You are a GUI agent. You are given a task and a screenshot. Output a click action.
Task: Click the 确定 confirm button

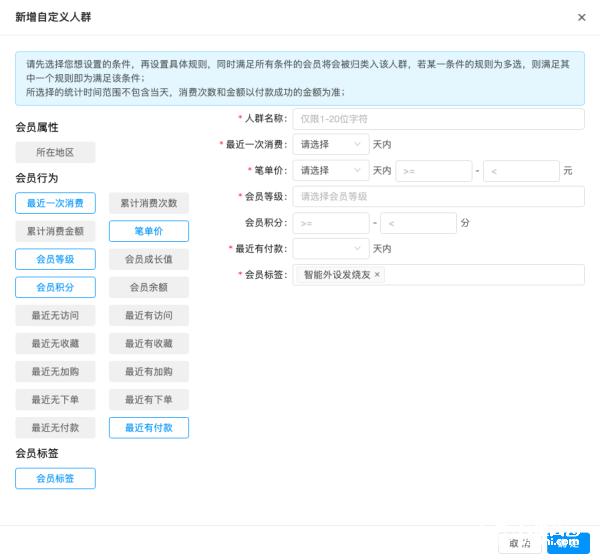568,543
